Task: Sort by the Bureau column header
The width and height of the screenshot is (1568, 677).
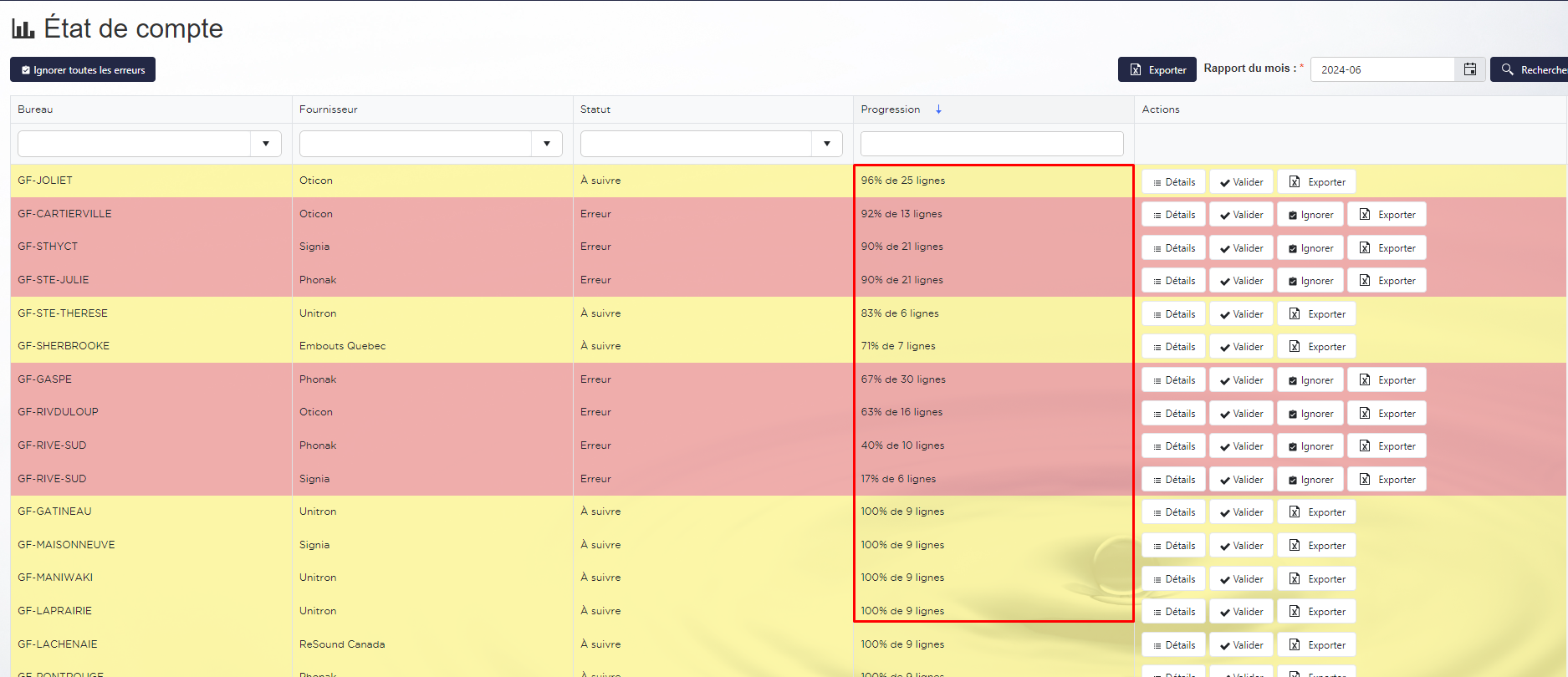Action: click(35, 109)
